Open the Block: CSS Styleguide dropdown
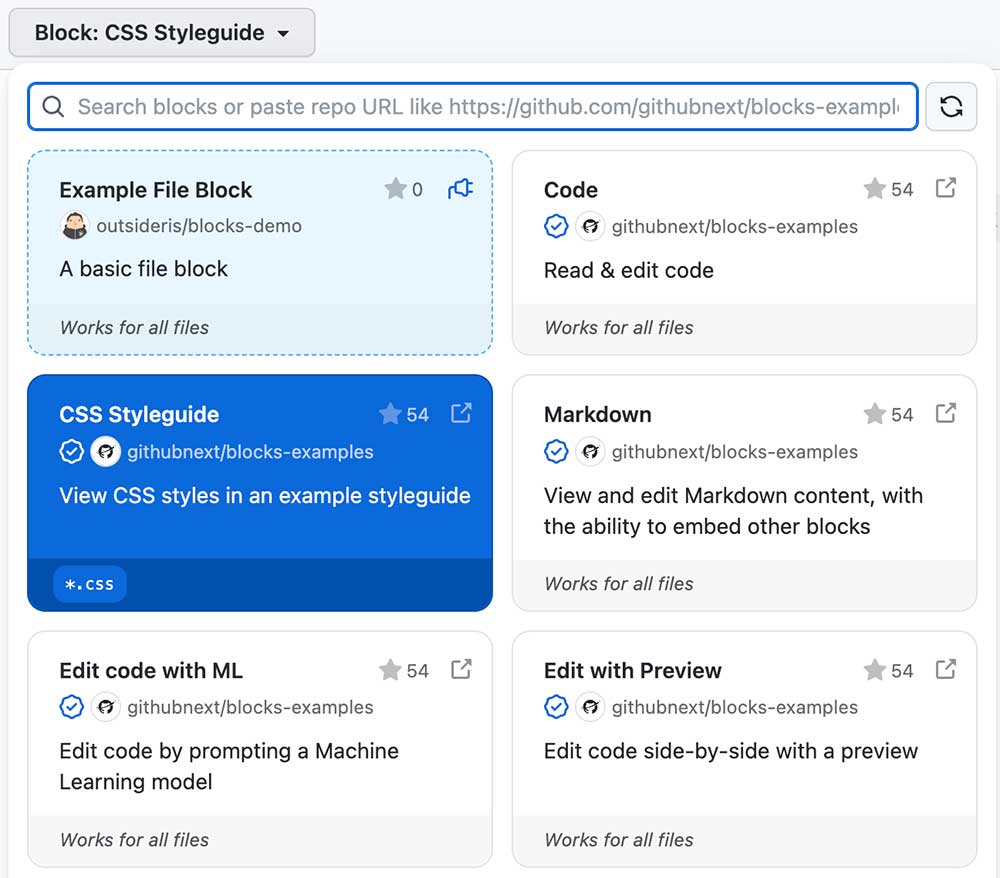This screenshot has width=1000, height=878. [161, 33]
